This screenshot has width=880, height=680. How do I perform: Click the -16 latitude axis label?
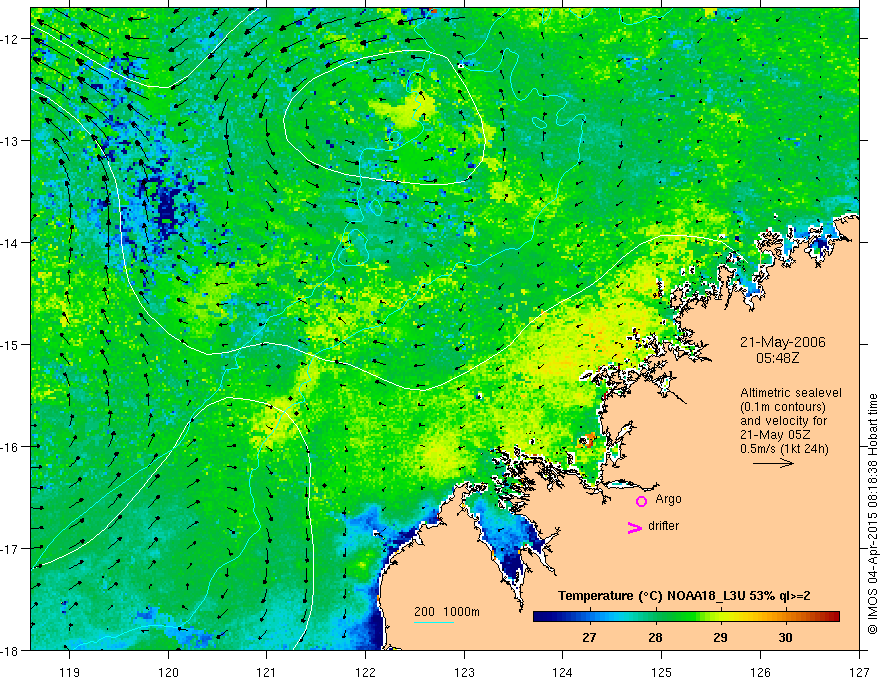pyautogui.click(x=11, y=447)
